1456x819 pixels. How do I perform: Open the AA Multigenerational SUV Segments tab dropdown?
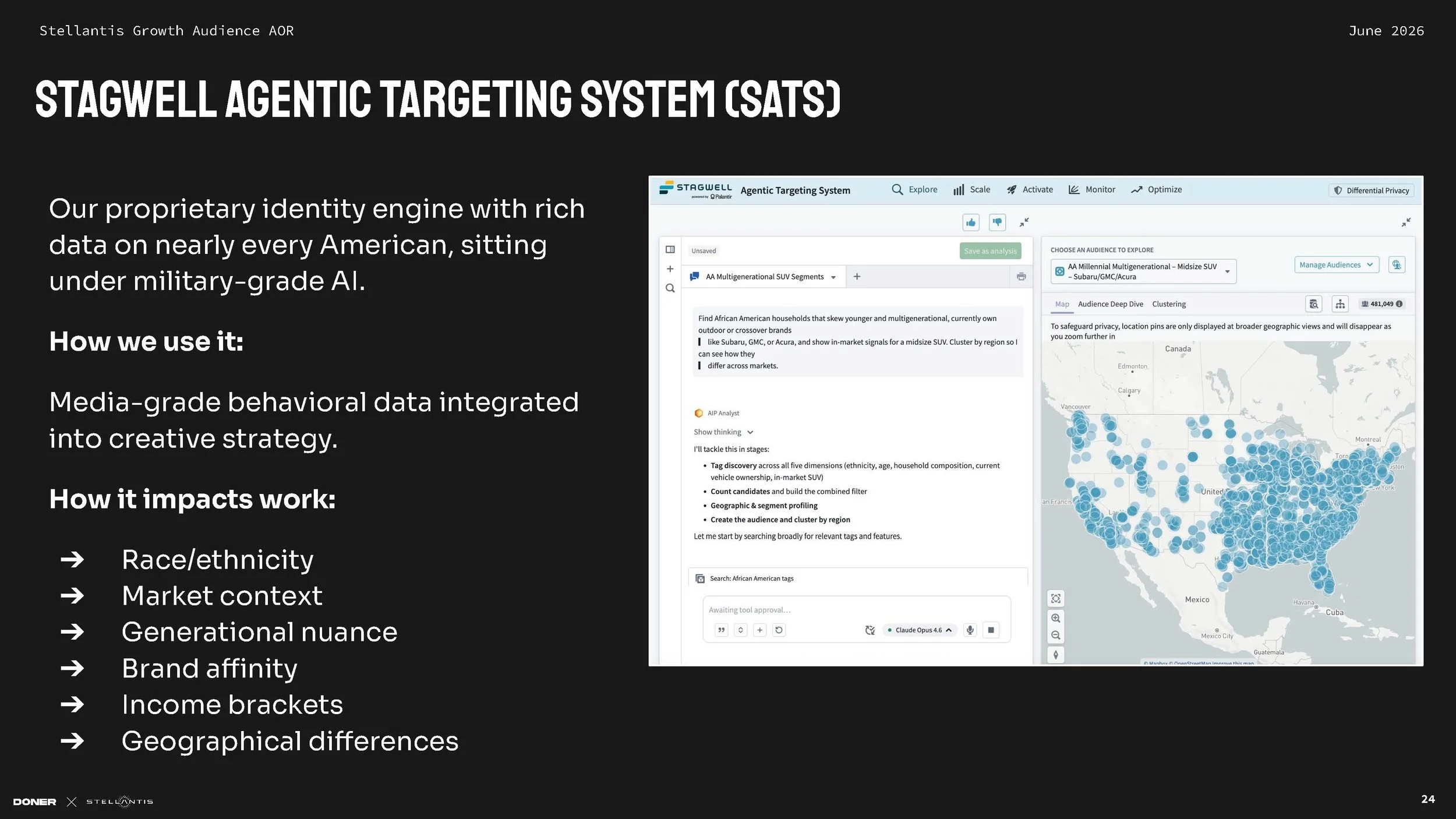tap(833, 277)
